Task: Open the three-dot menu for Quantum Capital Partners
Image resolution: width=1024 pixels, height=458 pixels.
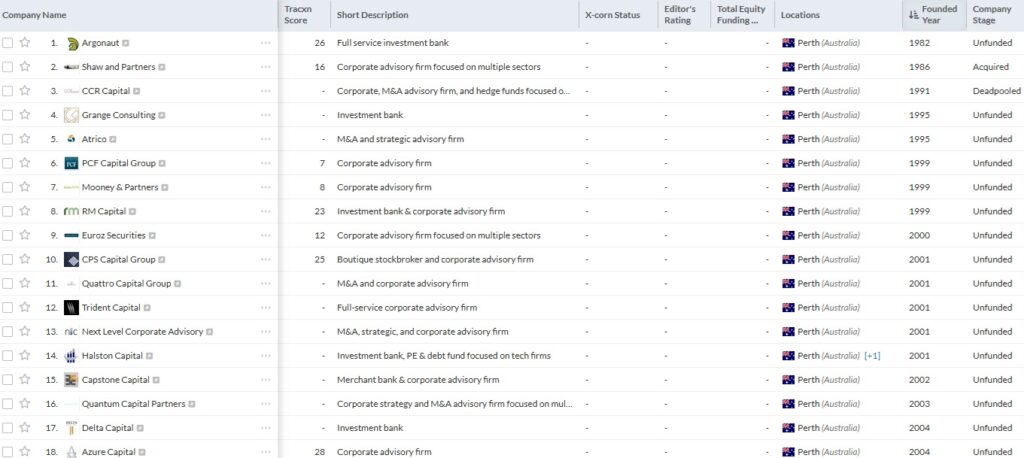Action: (265, 404)
